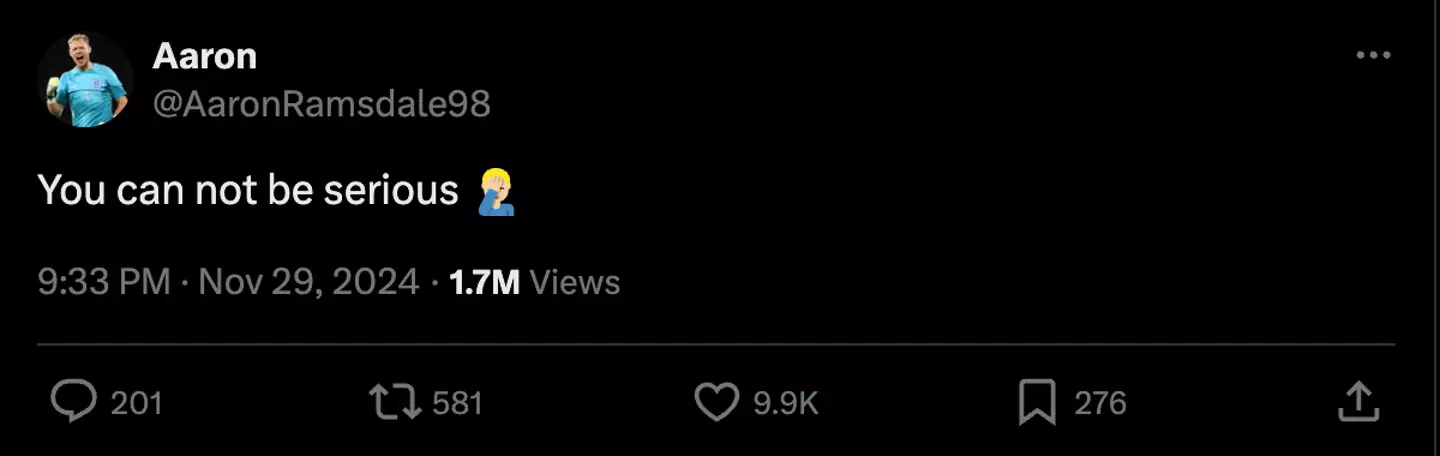Open the three-dot more options menu

(1373, 55)
